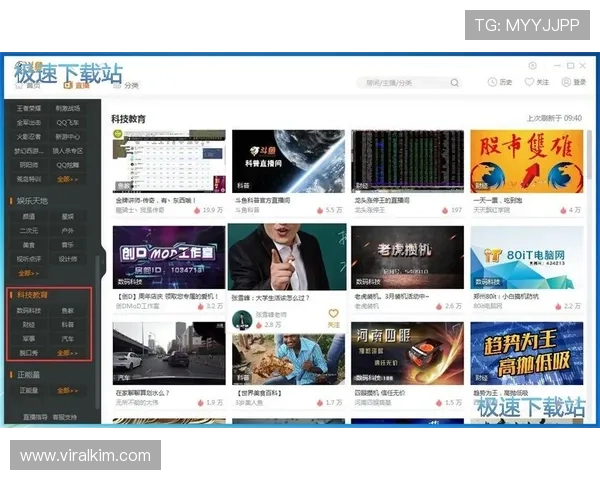Open the 80iT电脑网 stream thumbnail
The width and height of the screenshot is (600, 480).
point(527,257)
